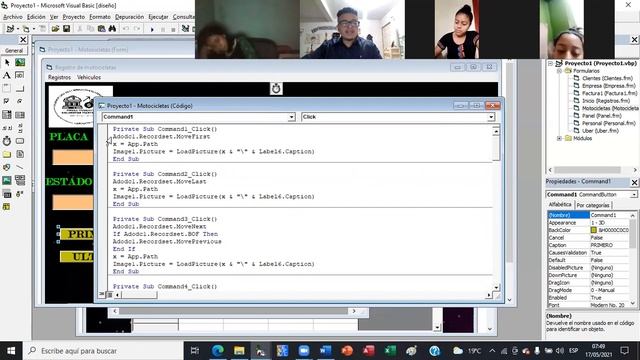Expand the Módulos folder node
This screenshot has width=640, height=360.
pos(559,138)
